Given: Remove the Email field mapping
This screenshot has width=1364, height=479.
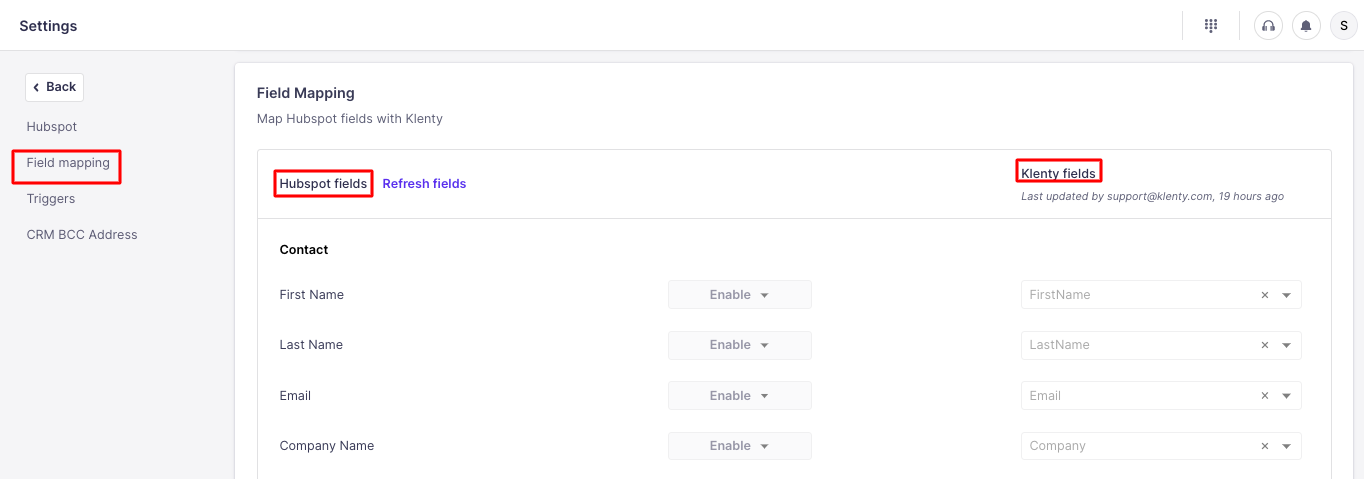Looking at the screenshot, I should tap(1264, 396).
